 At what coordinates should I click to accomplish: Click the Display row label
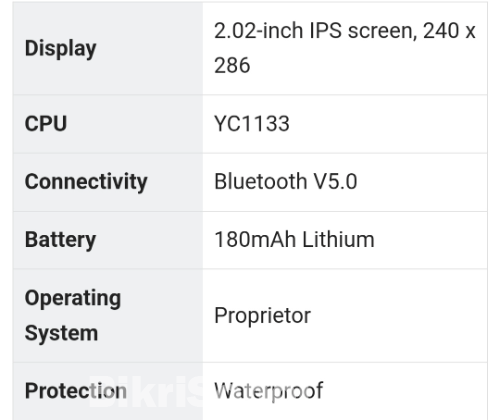coord(61,49)
